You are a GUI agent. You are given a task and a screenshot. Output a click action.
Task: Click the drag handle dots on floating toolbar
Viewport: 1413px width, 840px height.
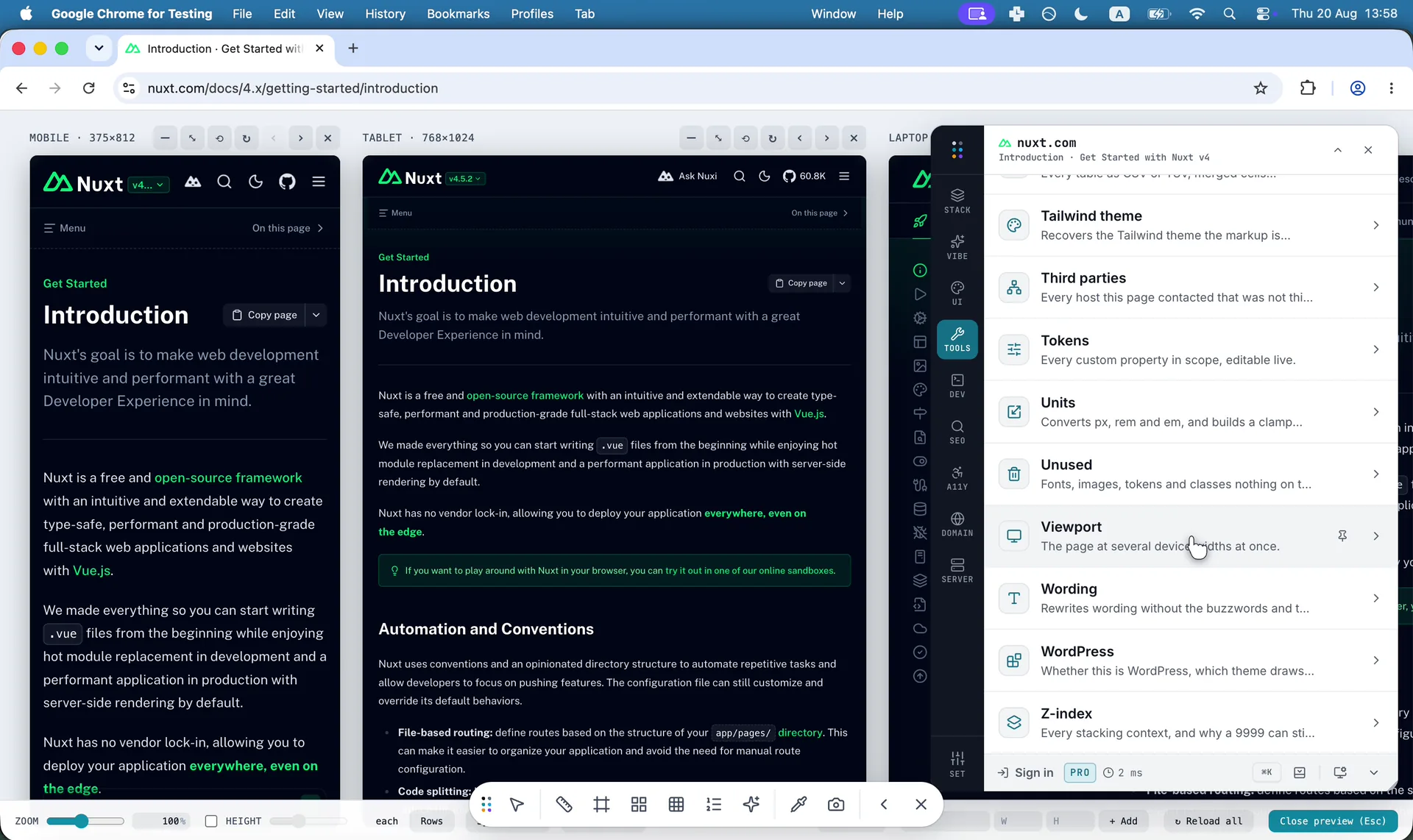486,805
